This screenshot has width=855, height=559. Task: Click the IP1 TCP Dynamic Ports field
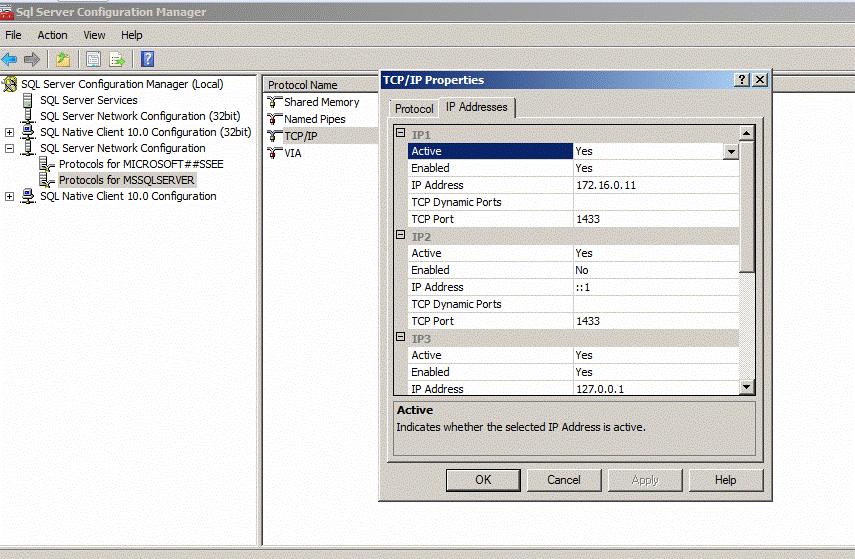tap(656, 202)
